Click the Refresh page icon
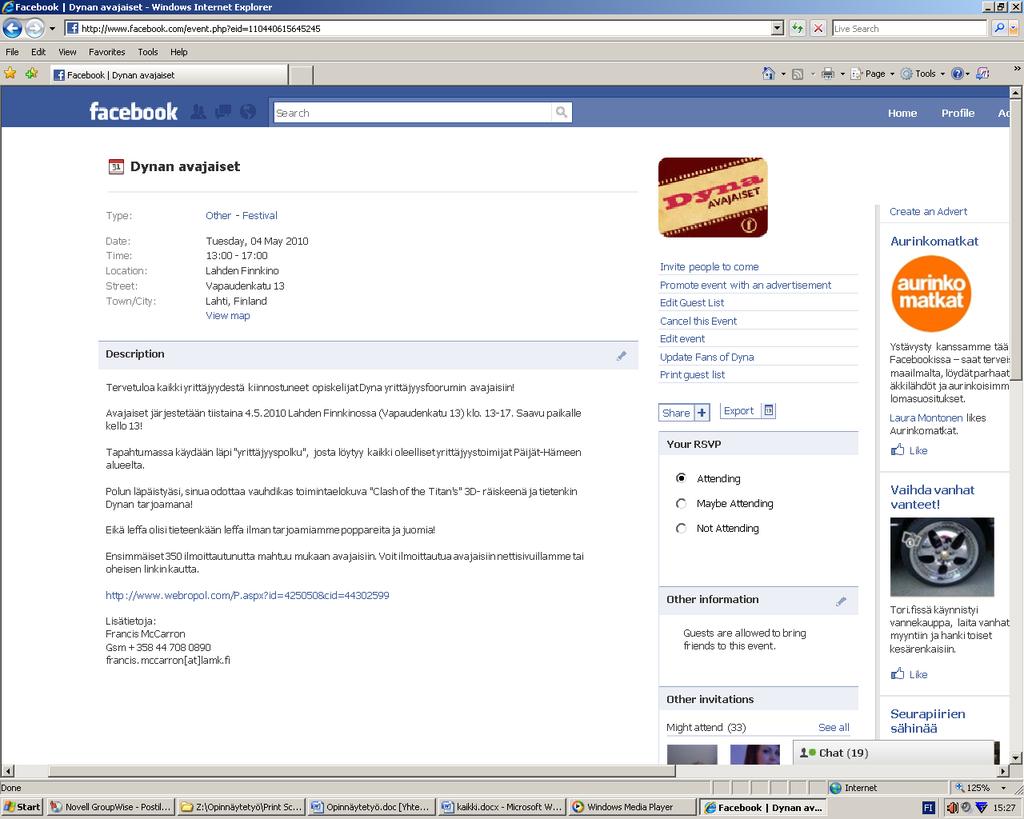The height and width of the screenshot is (819, 1024). pyautogui.click(x=797, y=28)
